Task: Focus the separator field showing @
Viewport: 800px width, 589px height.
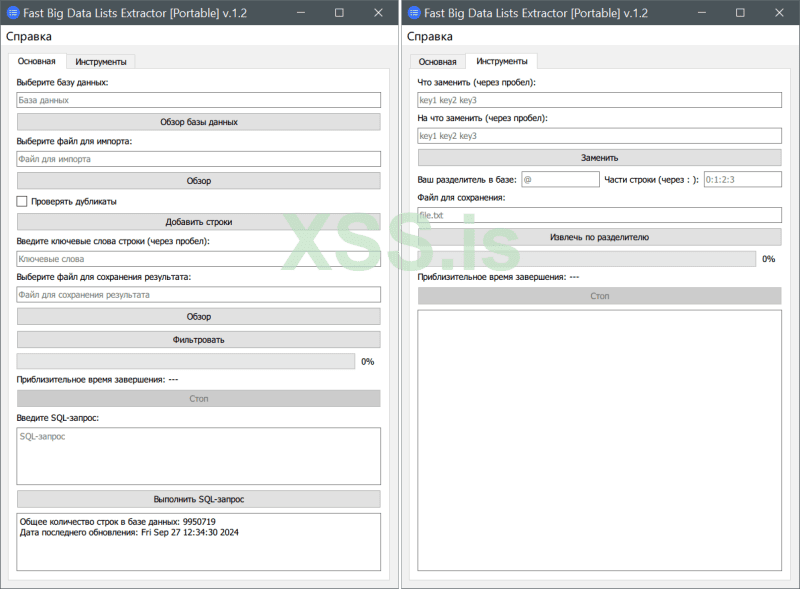Action: tap(560, 179)
